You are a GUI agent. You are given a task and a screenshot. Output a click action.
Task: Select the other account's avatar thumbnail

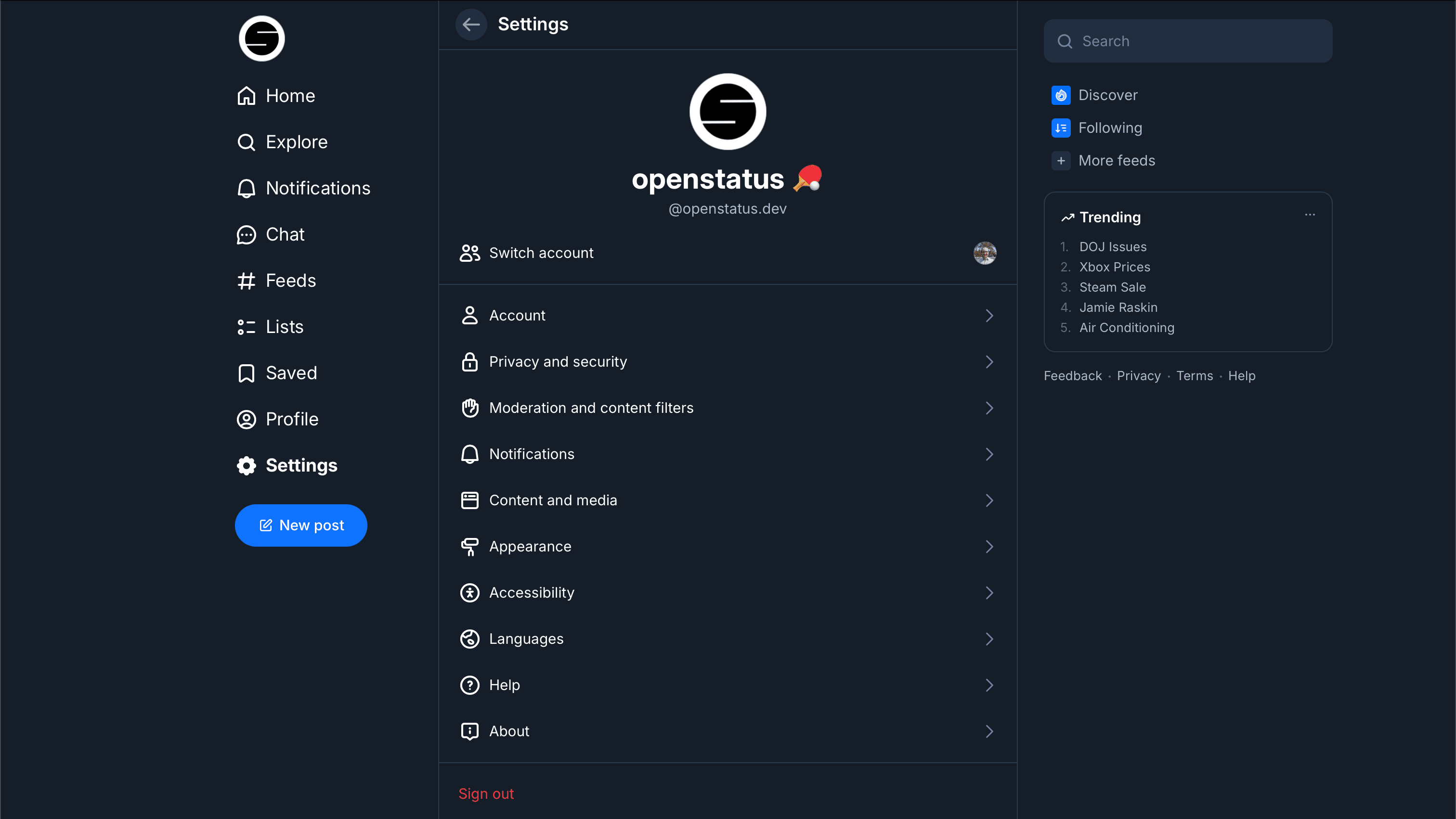click(x=985, y=253)
